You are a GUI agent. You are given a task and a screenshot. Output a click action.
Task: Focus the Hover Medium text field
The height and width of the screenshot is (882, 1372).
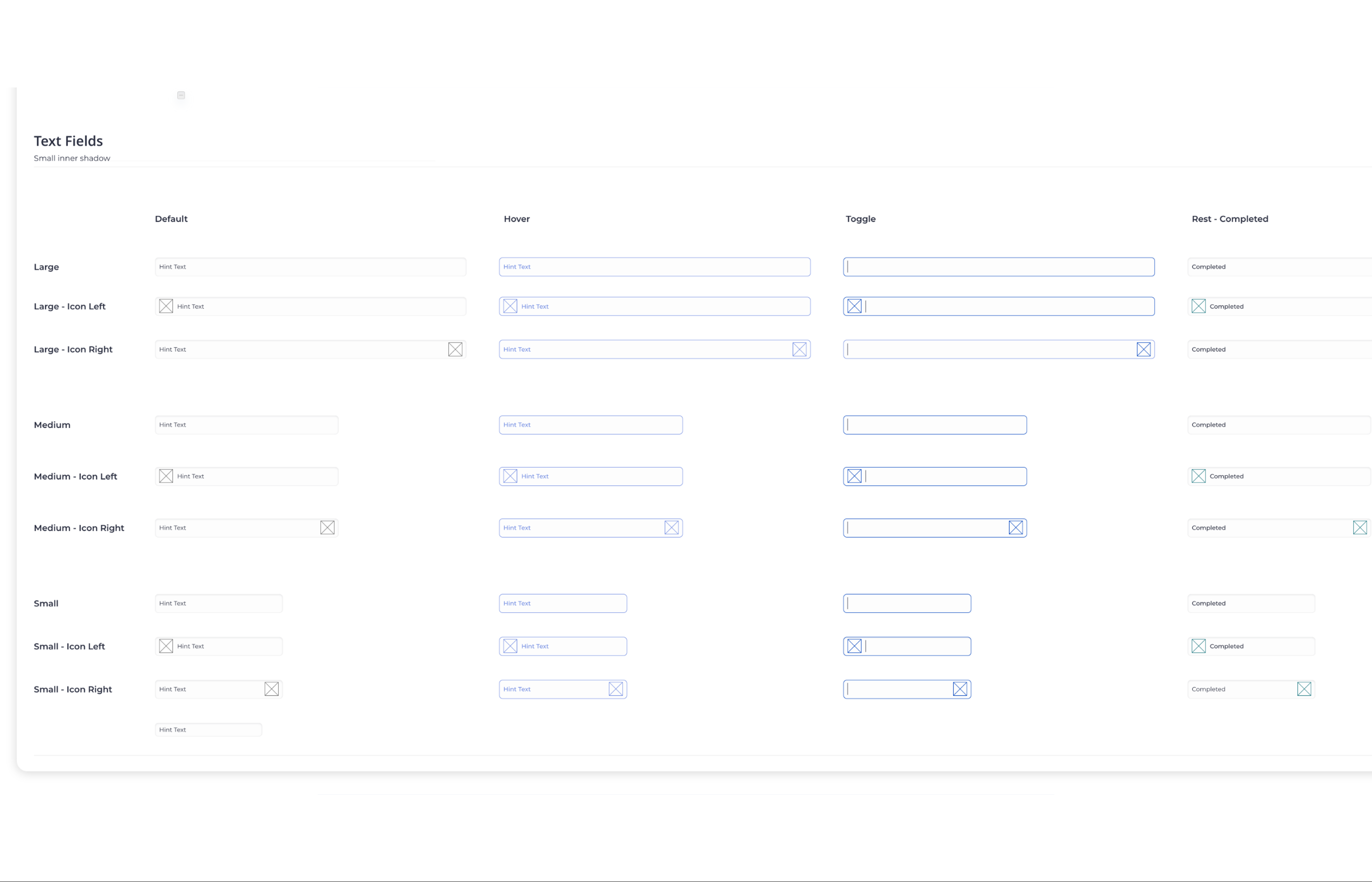click(591, 425)
